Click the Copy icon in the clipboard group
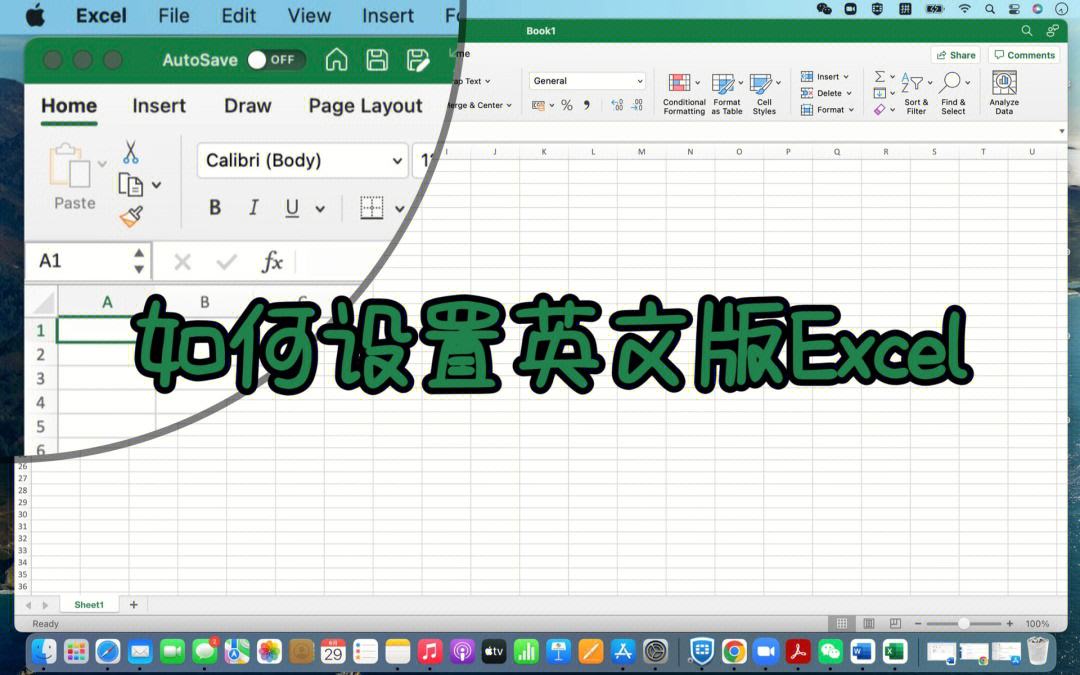This screenshot has width=1080, height=675. pyautogui.click(x=130, y=185)
